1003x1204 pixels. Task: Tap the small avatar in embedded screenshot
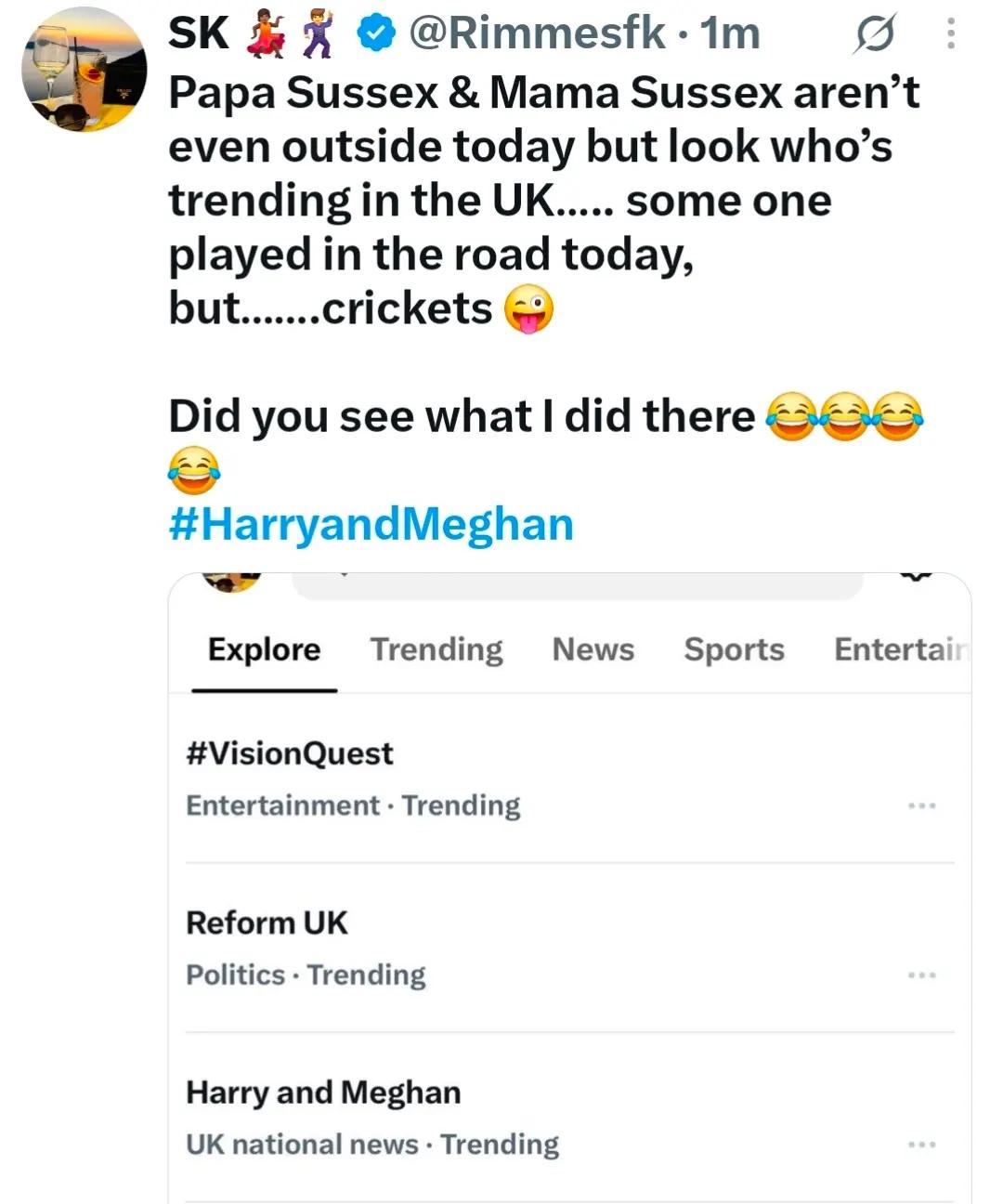click(231, 582)
